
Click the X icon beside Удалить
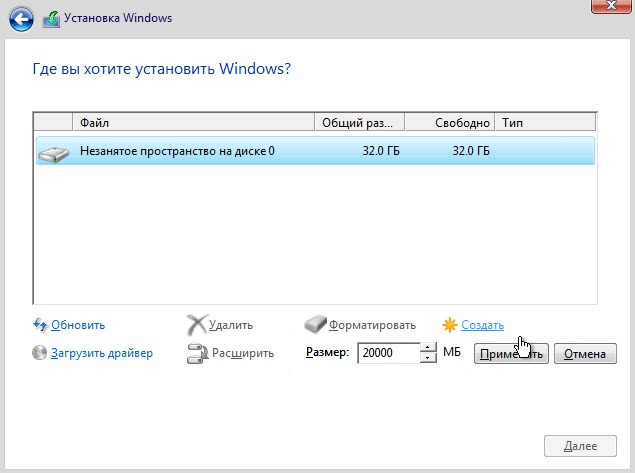(197, 324)
